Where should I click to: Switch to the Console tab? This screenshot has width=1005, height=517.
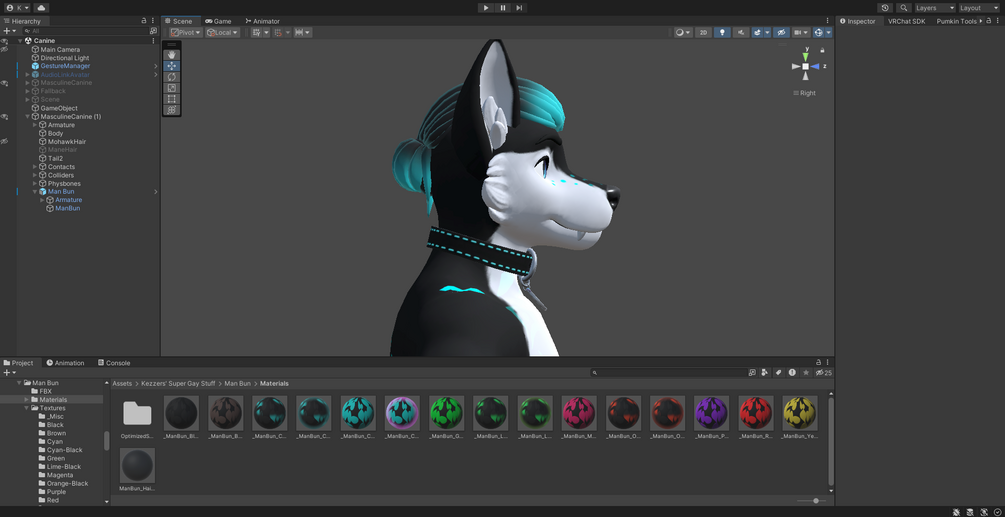pos(114,363)
